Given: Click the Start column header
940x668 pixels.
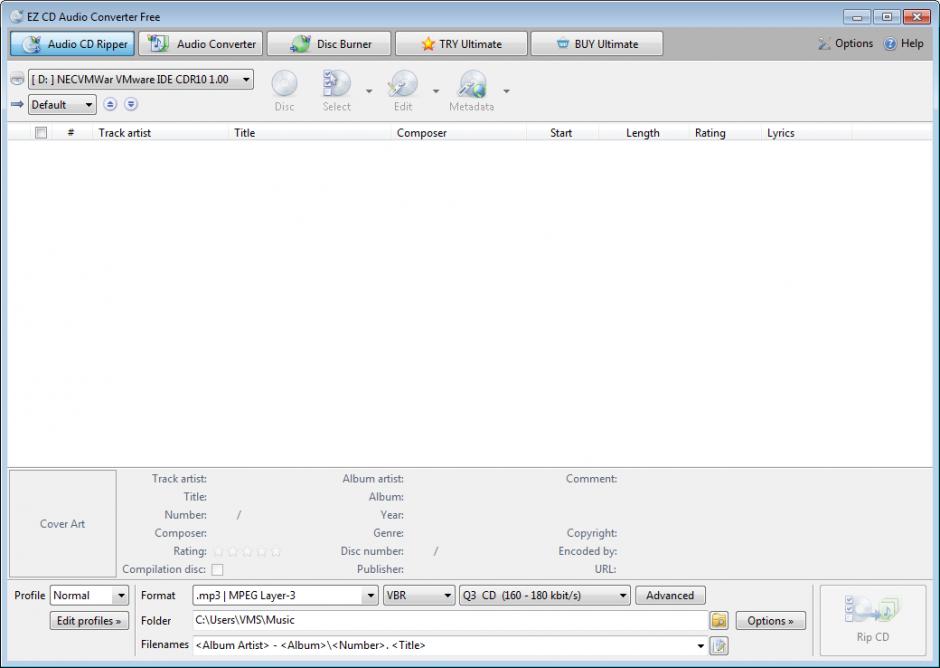Looking at the screenshot, I should pyautogui.click(x=561, y=133).
